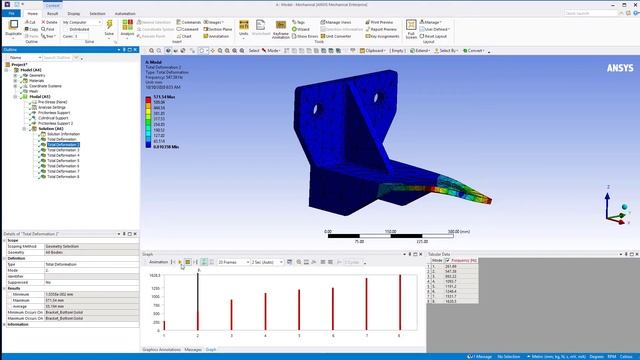Click the Copy command
Screen dimensions: 640x360
tap(31, 29)
